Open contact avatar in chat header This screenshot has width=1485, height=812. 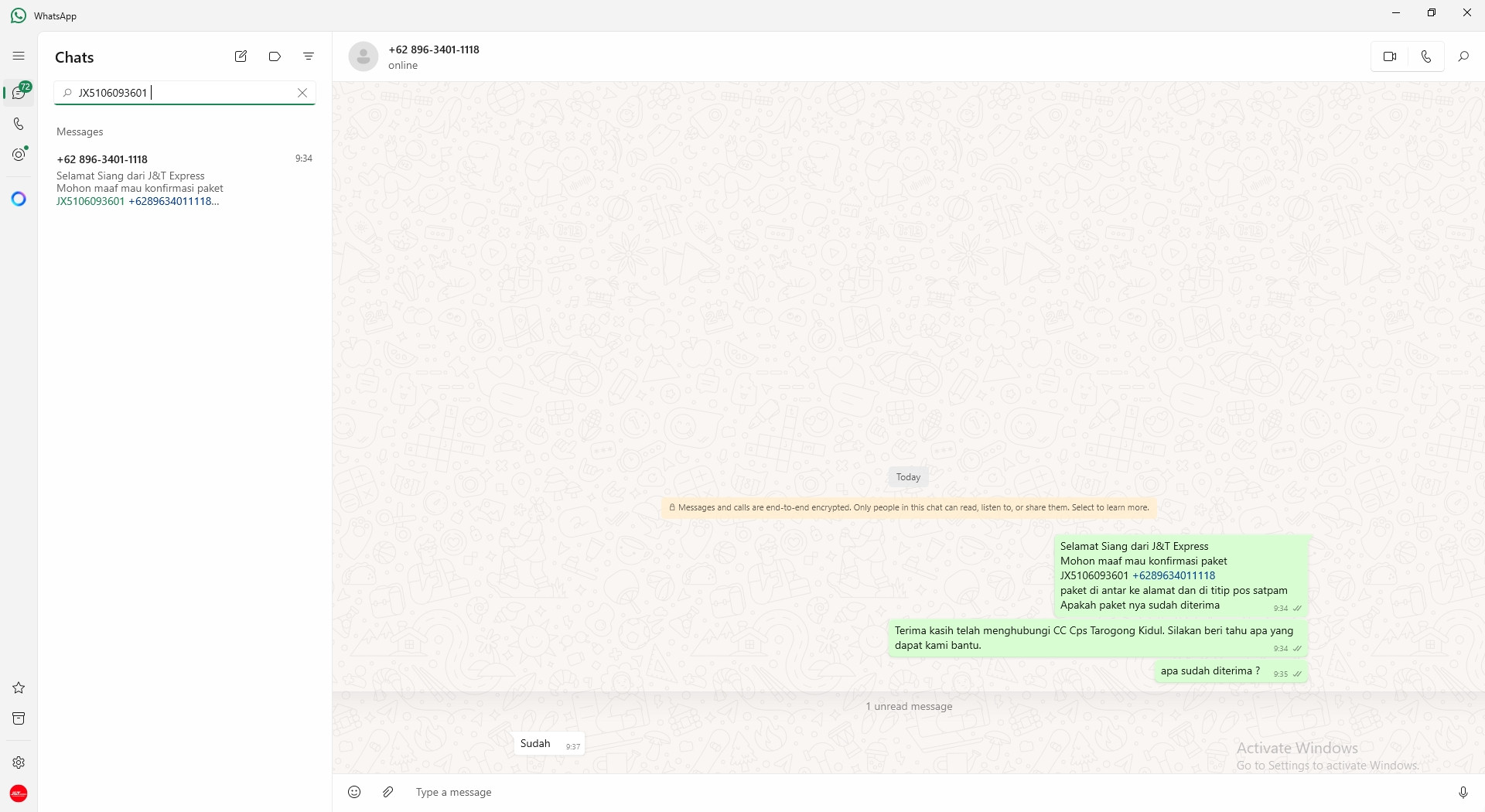click(364, 56)
